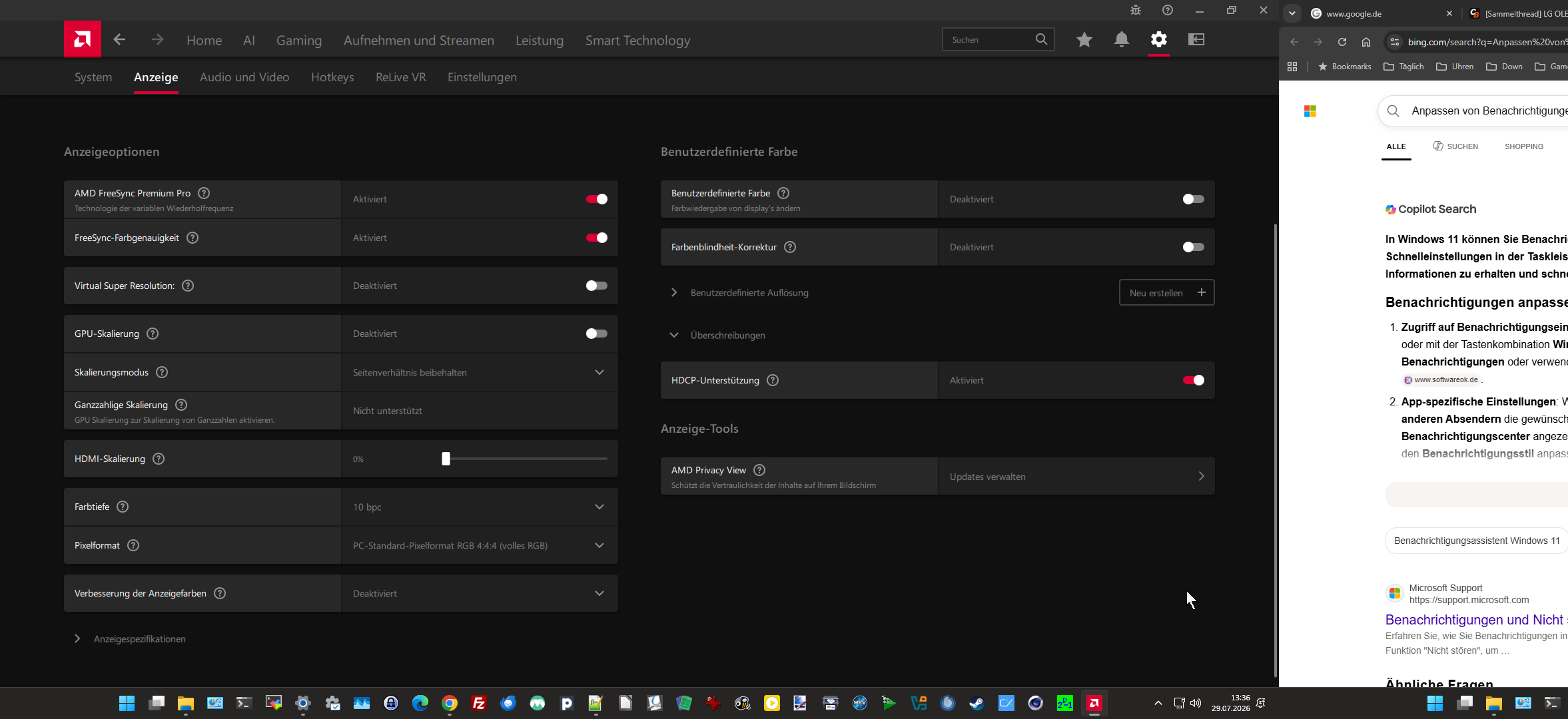Screen dimensions: 1568x719
Task: Open notifications bell icon
Action: (x=1122, y=40)
